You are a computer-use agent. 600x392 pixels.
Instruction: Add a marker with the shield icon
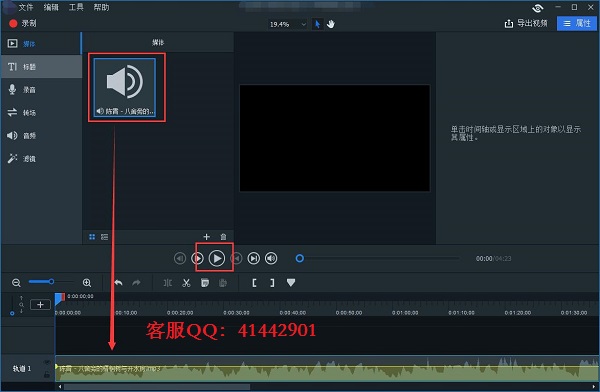(291, 283)
